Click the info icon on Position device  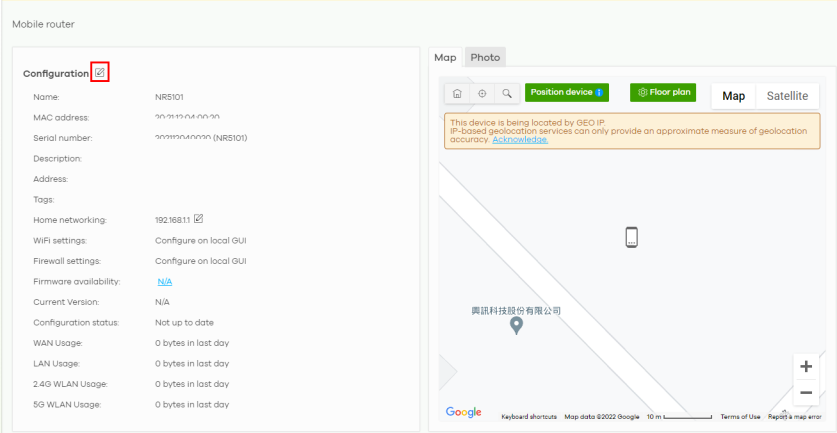(x=599, y=93)
